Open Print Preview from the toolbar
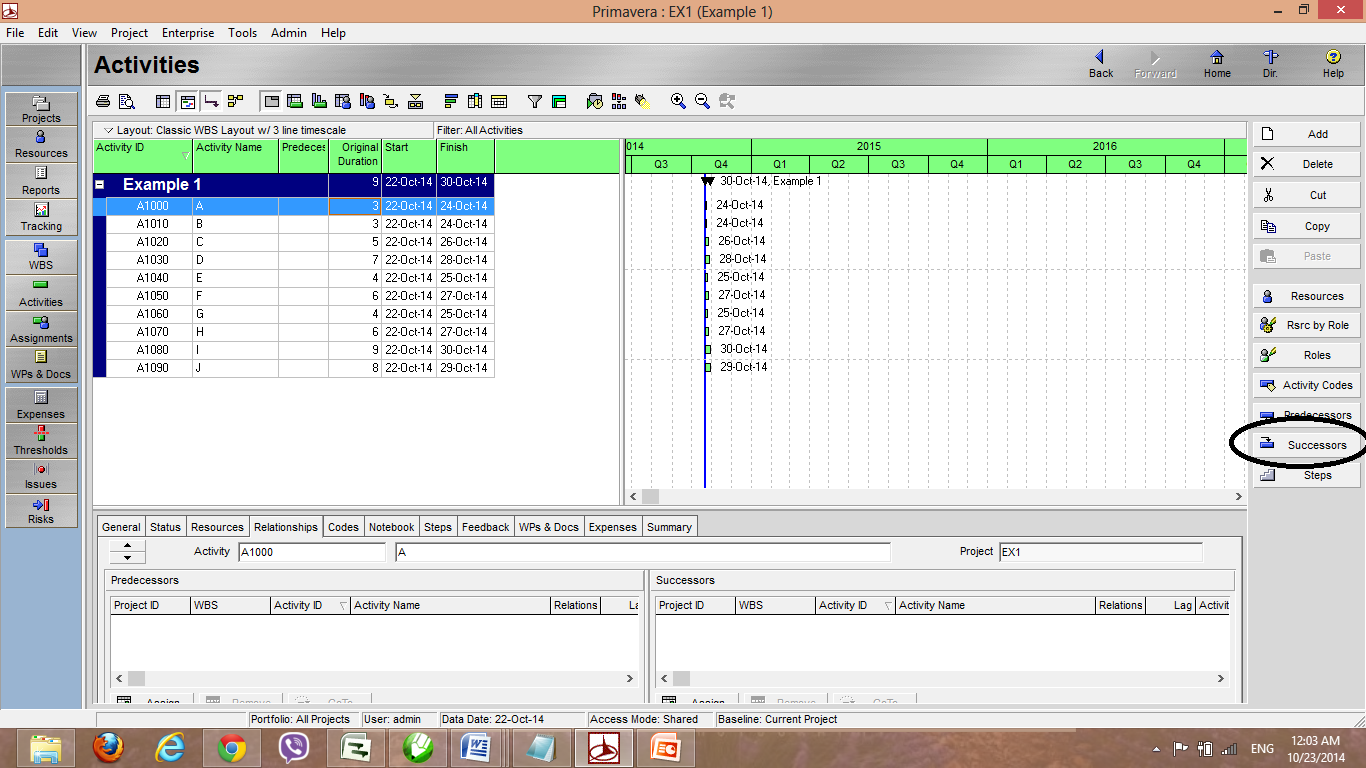The width and height of the screenshot is (1366, 768). [127, 101]
